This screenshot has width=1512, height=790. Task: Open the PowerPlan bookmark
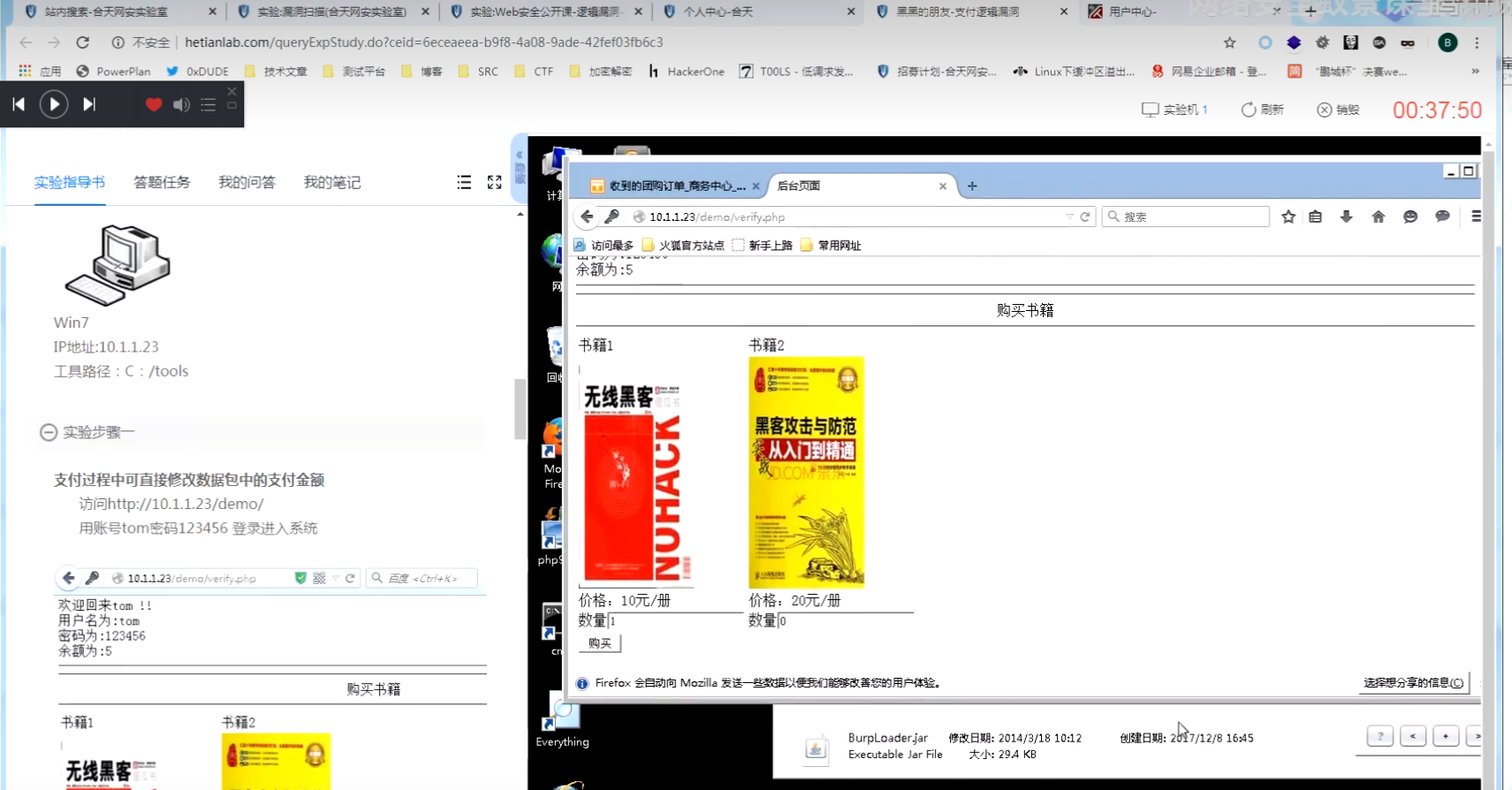point(114,72)
